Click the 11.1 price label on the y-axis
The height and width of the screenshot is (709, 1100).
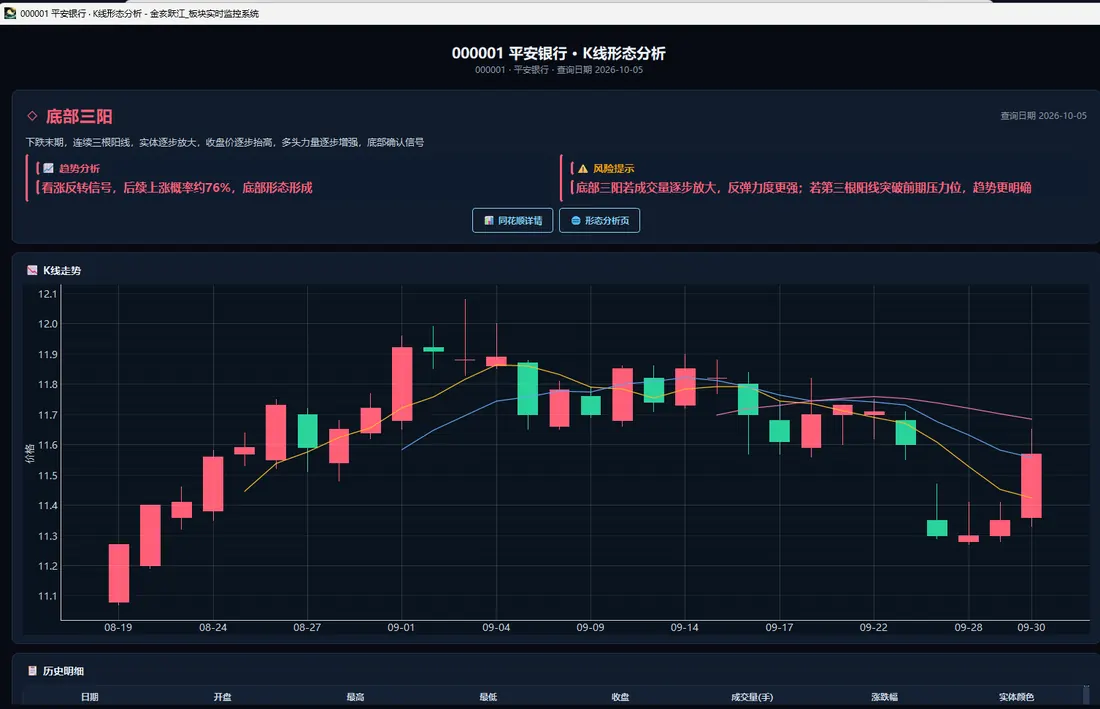point(48,596)
